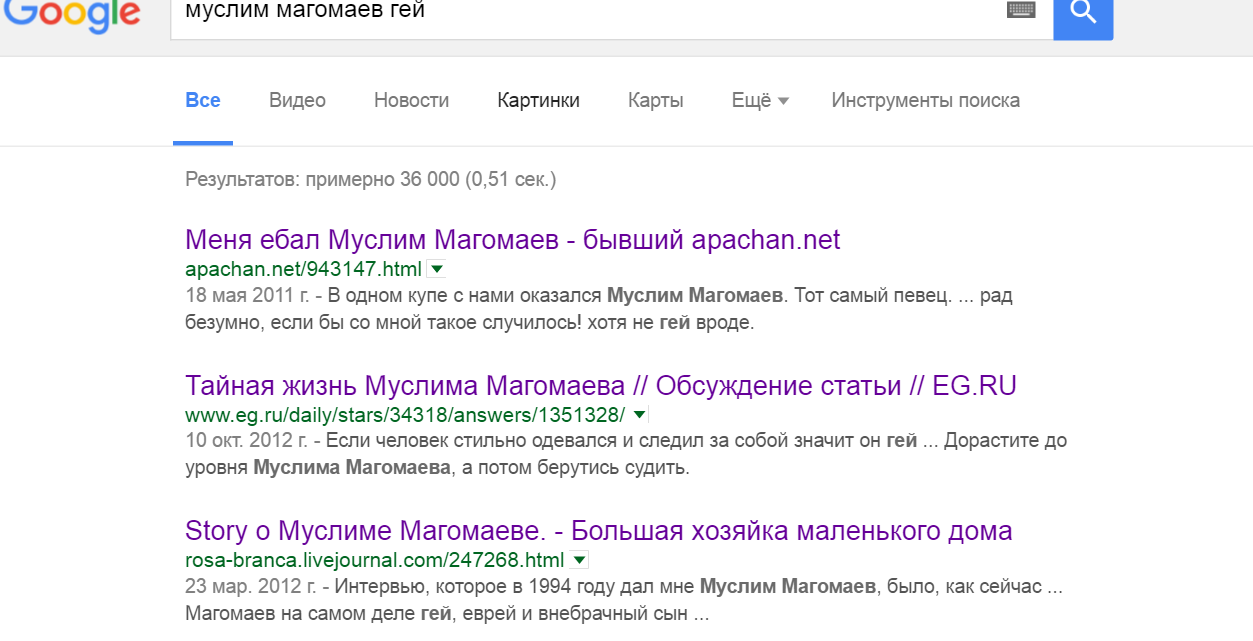Image resolution: width=1253 pixels, height=641 pixels.
Task: Click the www.eg.ru/daily/stars green URL
Action: click(405, 414)
